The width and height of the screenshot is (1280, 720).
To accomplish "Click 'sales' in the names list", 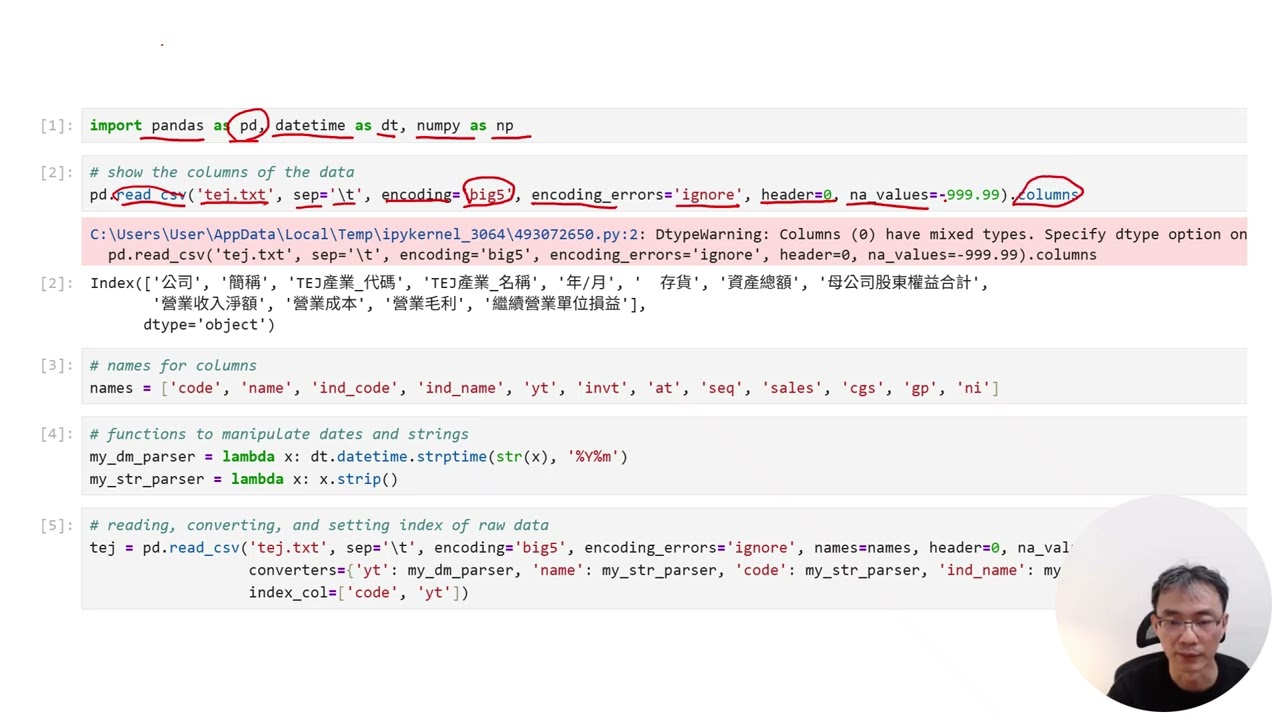I will (x=791, y=388).
